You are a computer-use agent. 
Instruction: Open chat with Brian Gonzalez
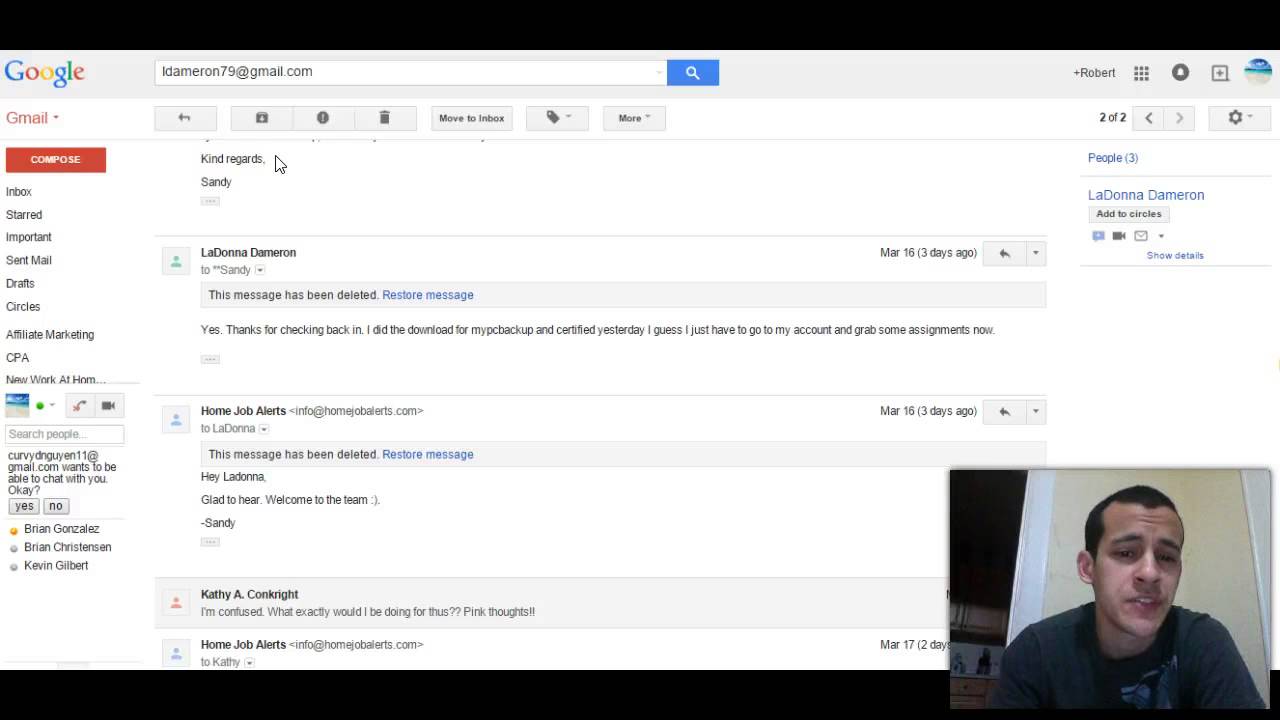pyautogui.click(x=61, y=529)
